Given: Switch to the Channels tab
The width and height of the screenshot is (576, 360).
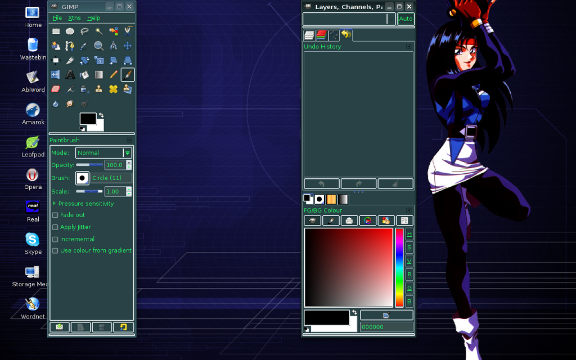Looking at the screenshot, I should click(321, 35).
